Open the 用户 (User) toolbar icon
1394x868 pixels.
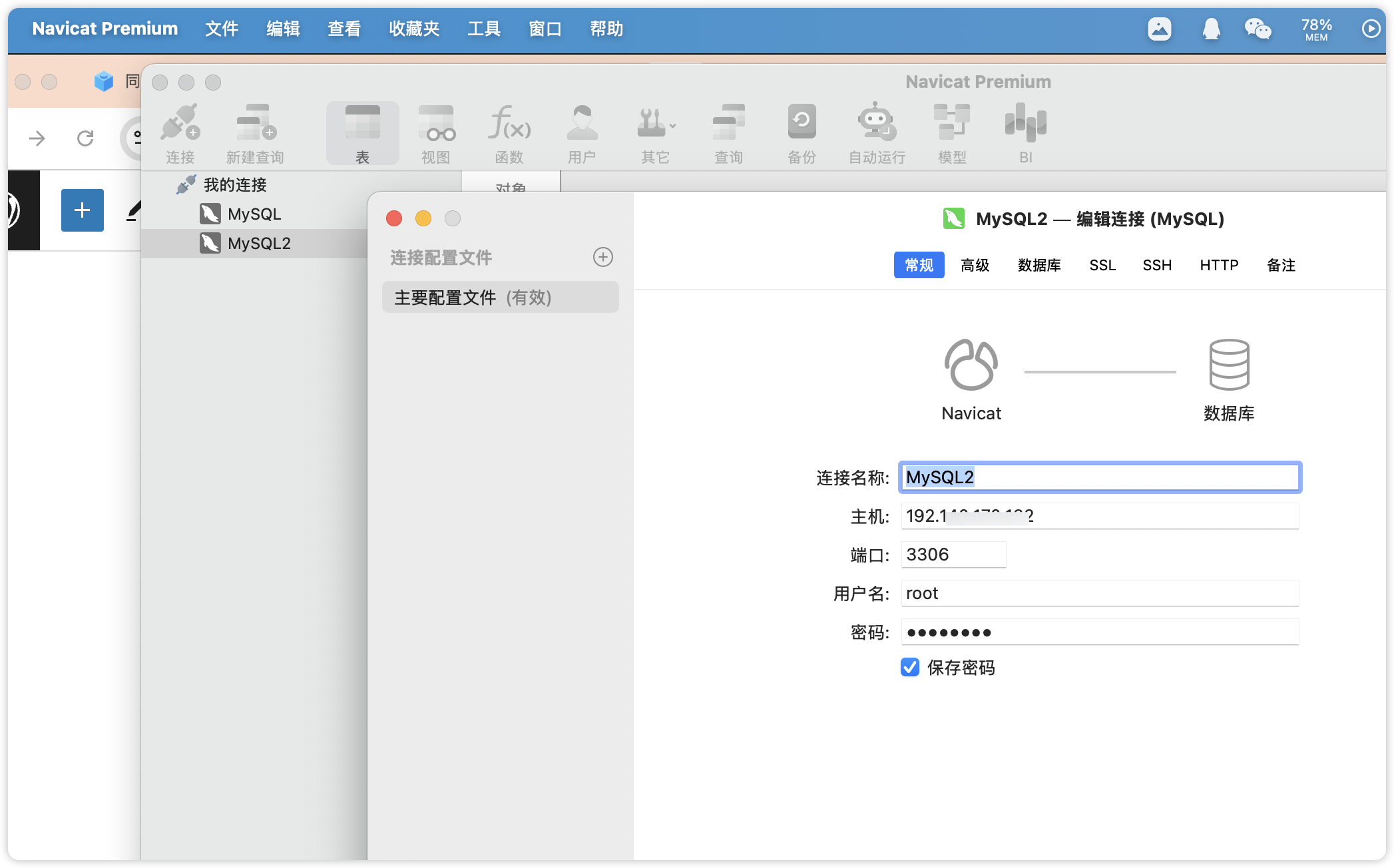tap(582, 133)
